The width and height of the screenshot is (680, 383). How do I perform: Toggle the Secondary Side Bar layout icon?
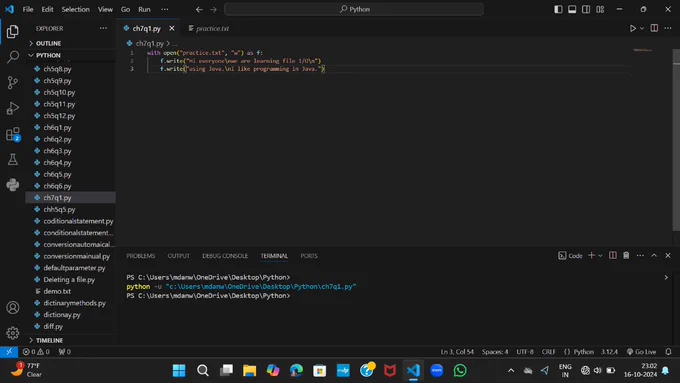coord(586,9)
